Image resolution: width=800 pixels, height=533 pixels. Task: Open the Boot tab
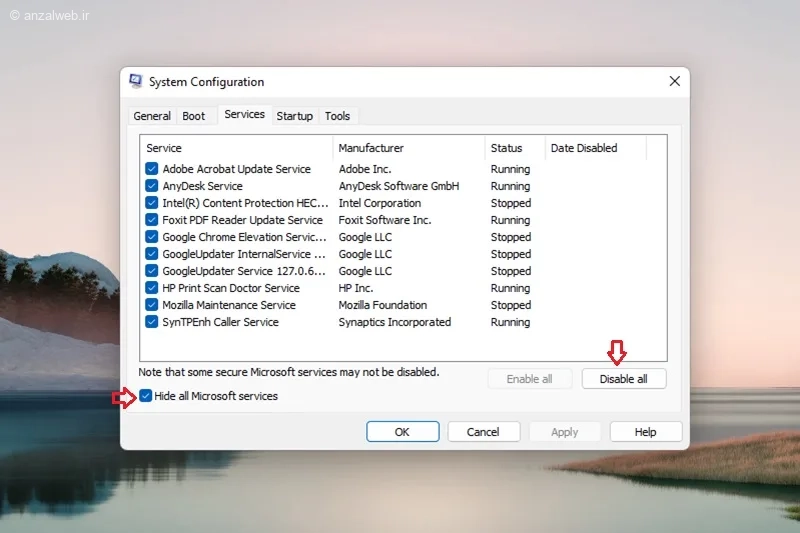tap(194, 116)
